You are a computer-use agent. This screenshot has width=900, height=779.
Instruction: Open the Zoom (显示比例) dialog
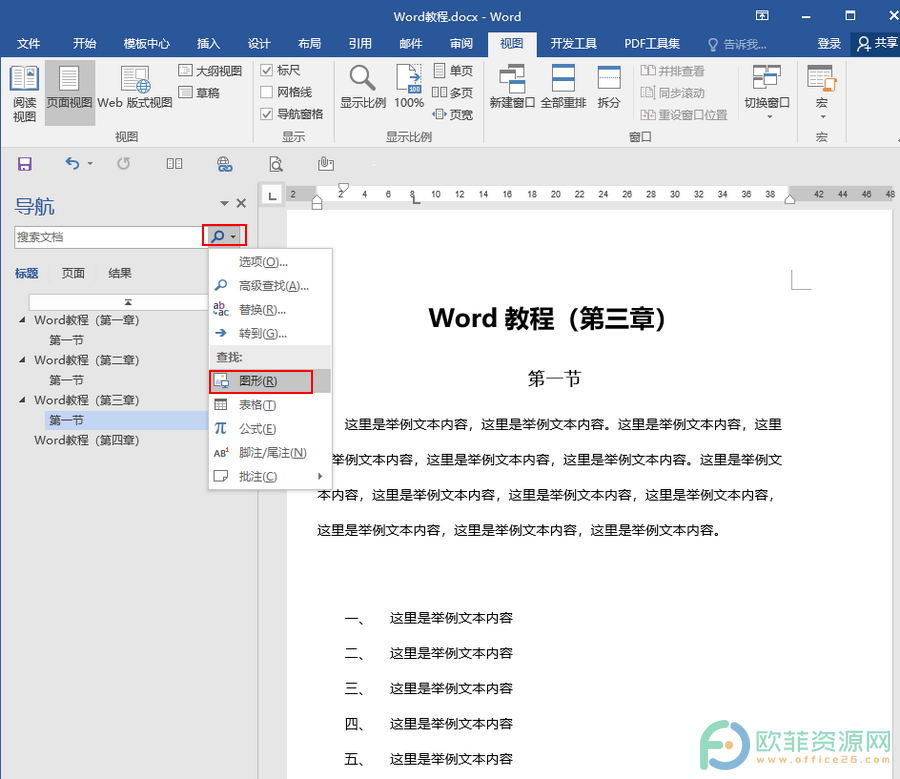362,87
